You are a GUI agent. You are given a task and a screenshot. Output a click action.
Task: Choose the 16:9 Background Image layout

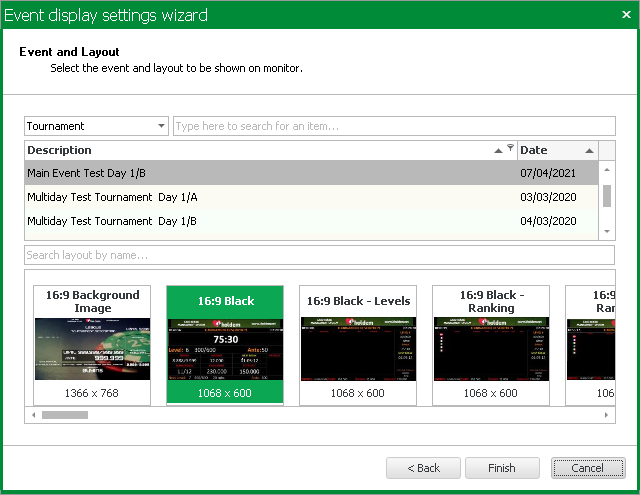[x=92, y=345]
